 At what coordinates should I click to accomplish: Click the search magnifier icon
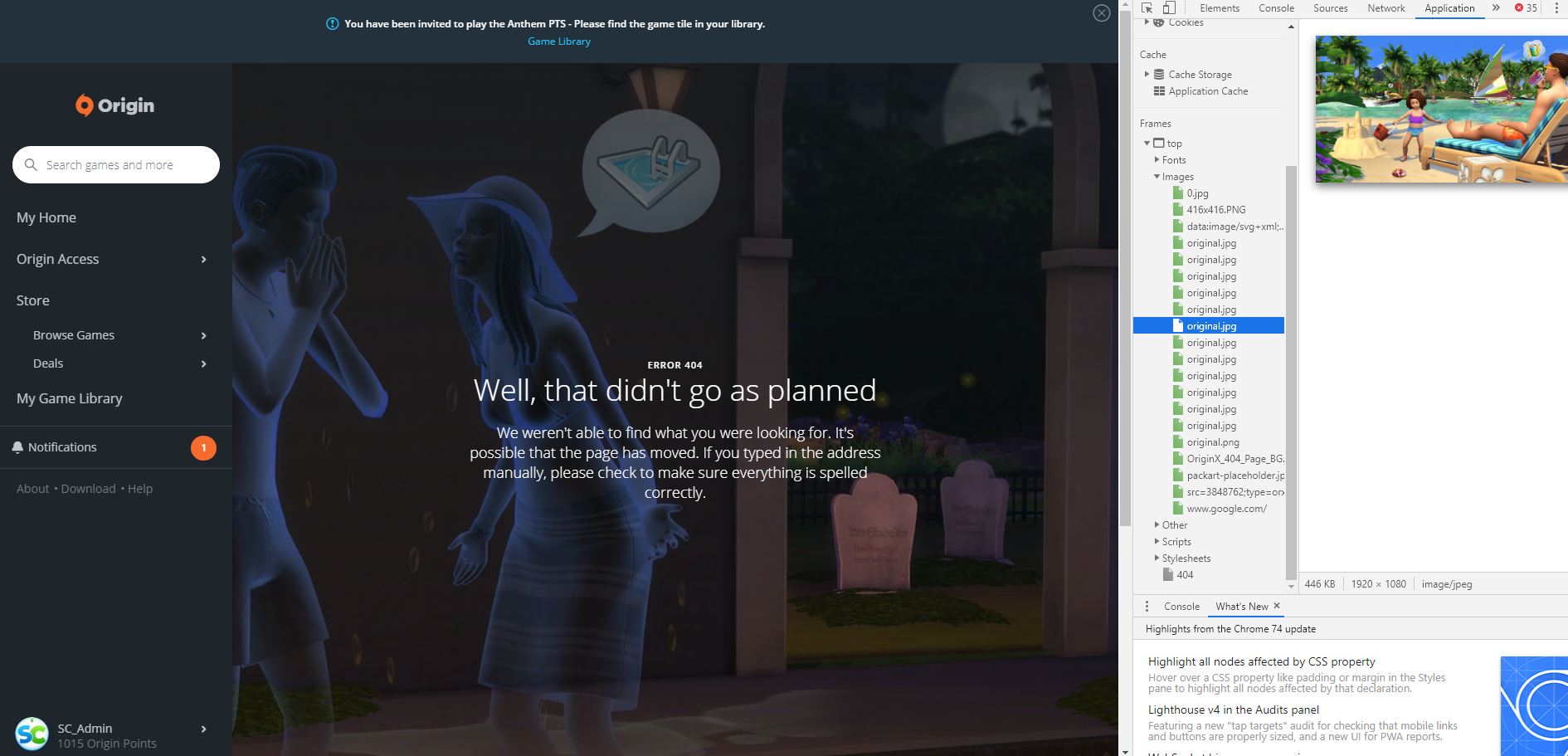(31, 164)
